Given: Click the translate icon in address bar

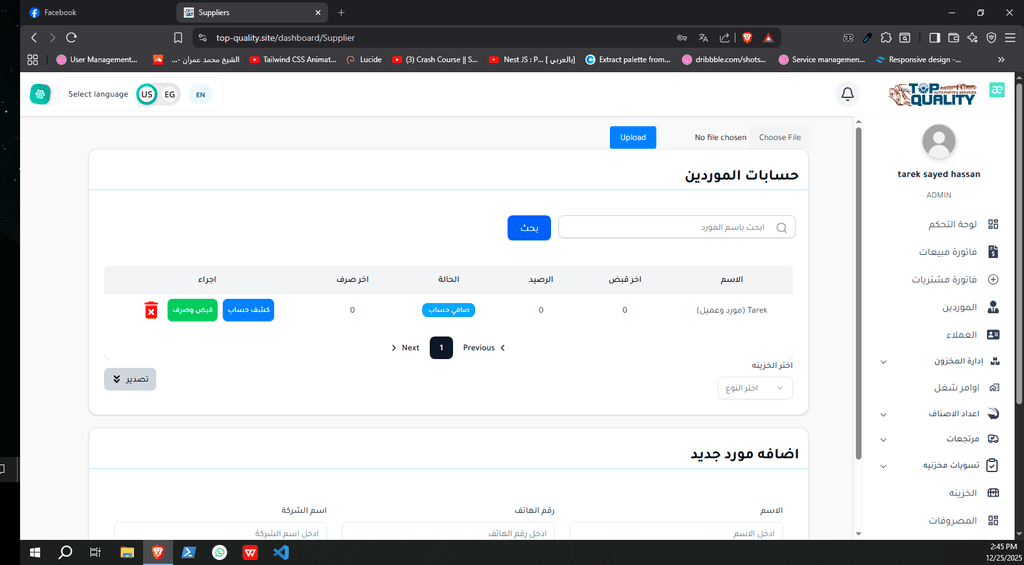Looking at the screenshot, I should [703, 38].
